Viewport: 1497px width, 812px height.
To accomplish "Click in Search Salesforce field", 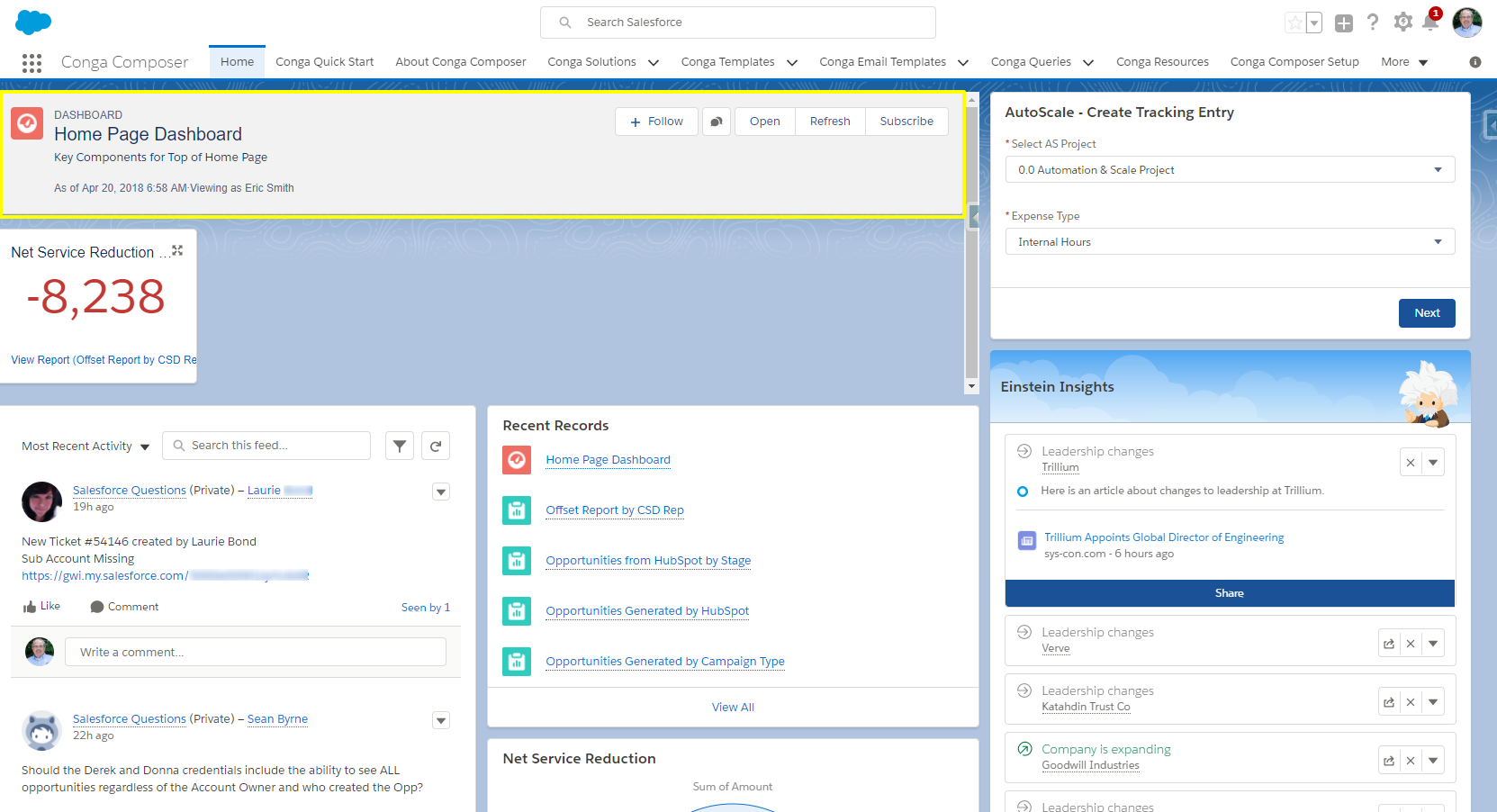I will pyautogui.click(x=738, y=23).
